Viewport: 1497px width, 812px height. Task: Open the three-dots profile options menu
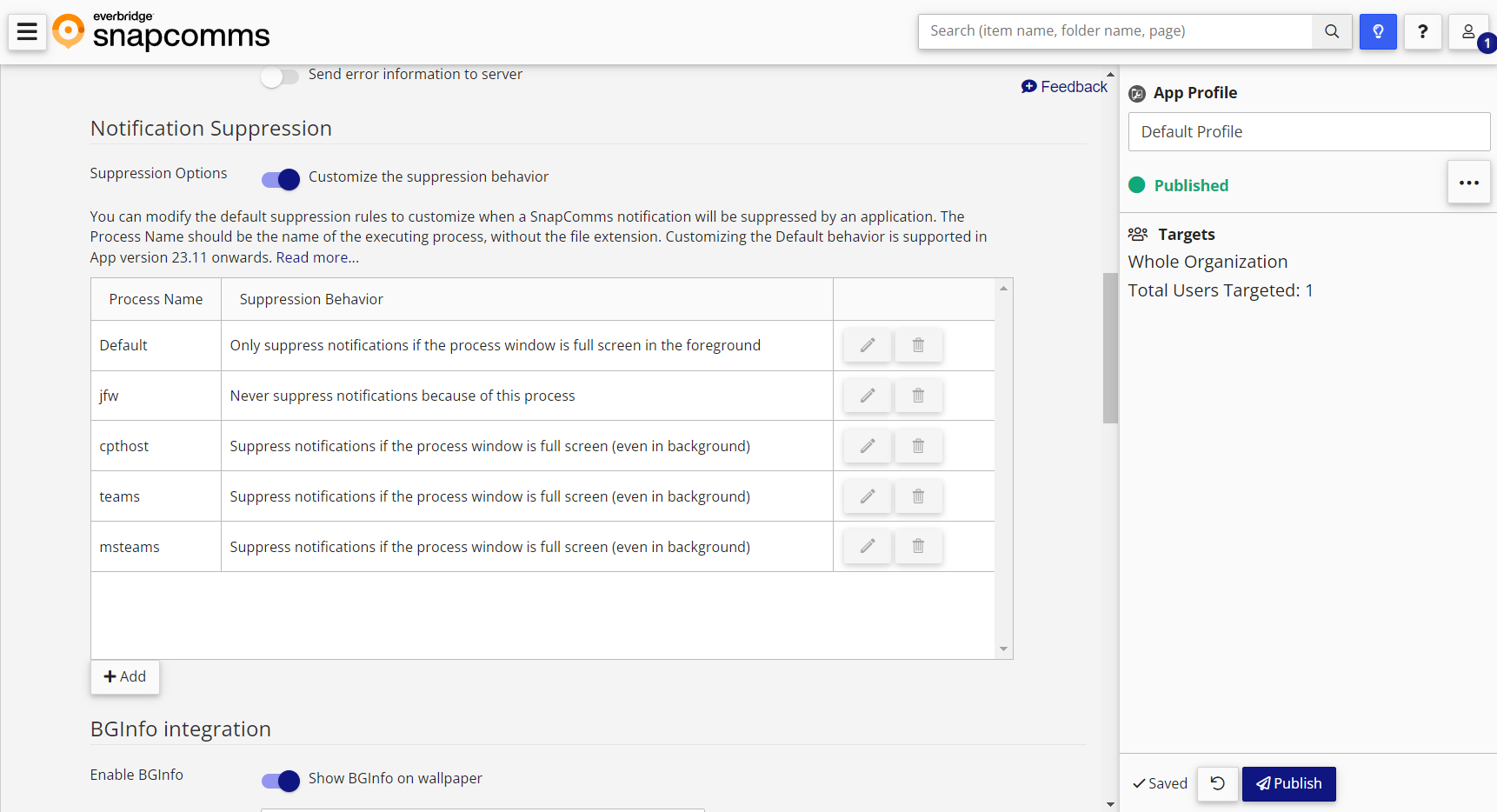[1469, 183]
